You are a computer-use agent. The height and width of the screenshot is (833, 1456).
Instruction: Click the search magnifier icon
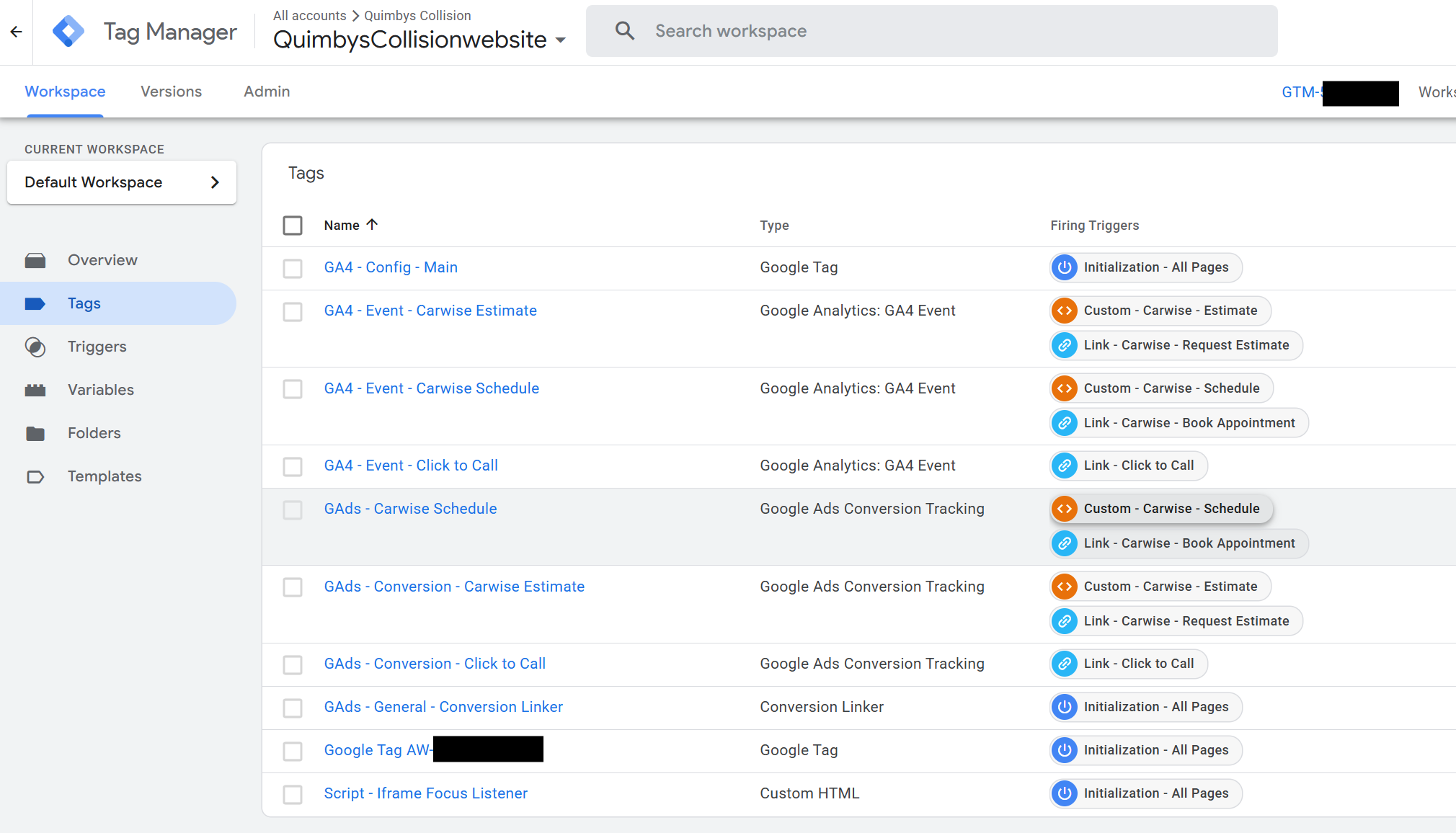(624, 31)
